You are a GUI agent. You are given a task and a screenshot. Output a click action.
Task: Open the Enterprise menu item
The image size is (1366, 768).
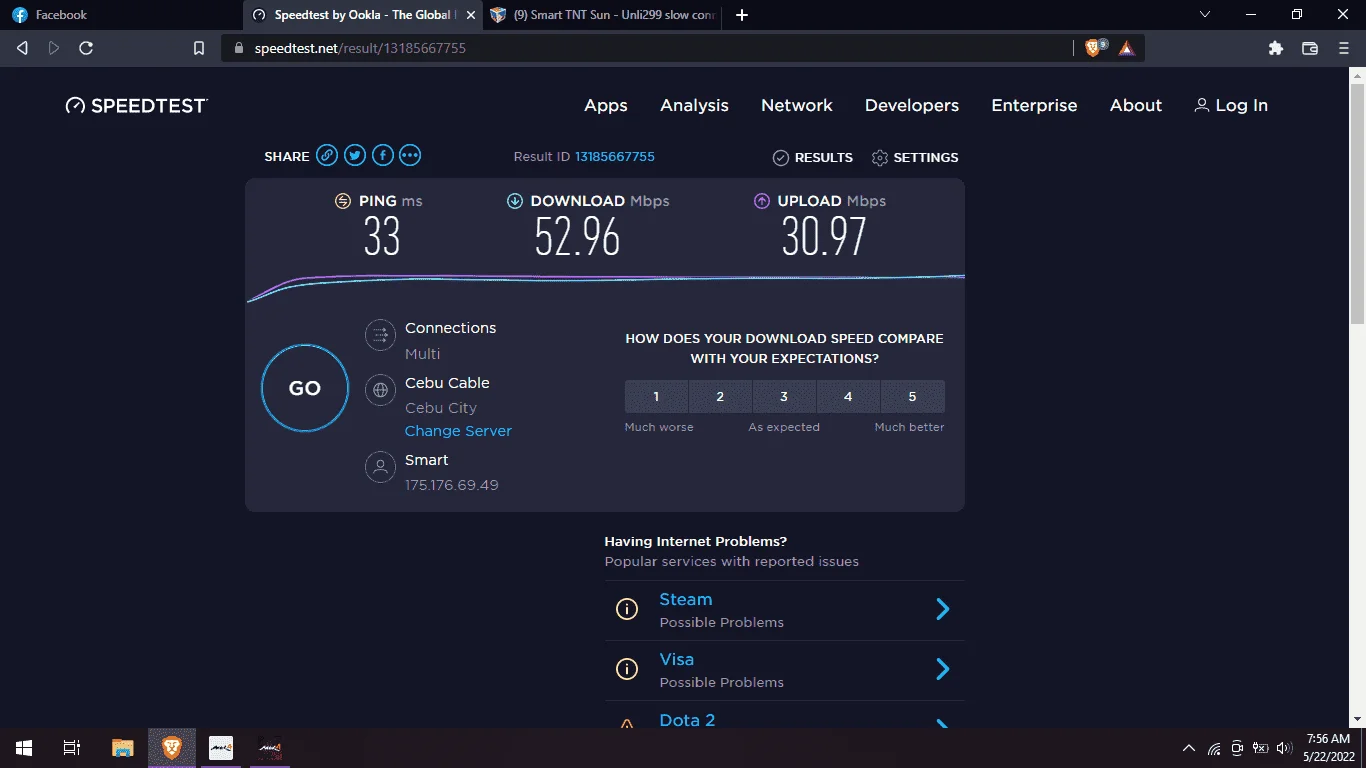click(x=1034, y=105)
